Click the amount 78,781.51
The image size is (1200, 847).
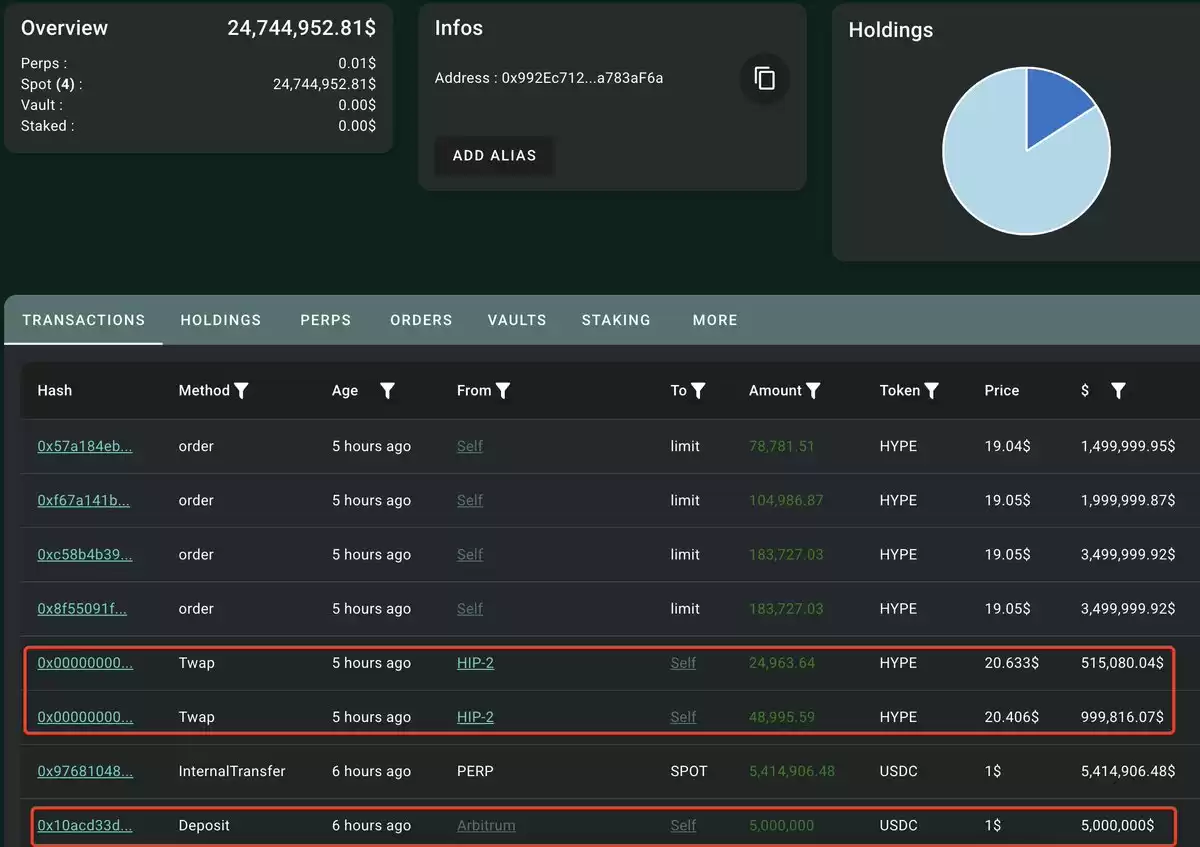[x=781, y=446]
